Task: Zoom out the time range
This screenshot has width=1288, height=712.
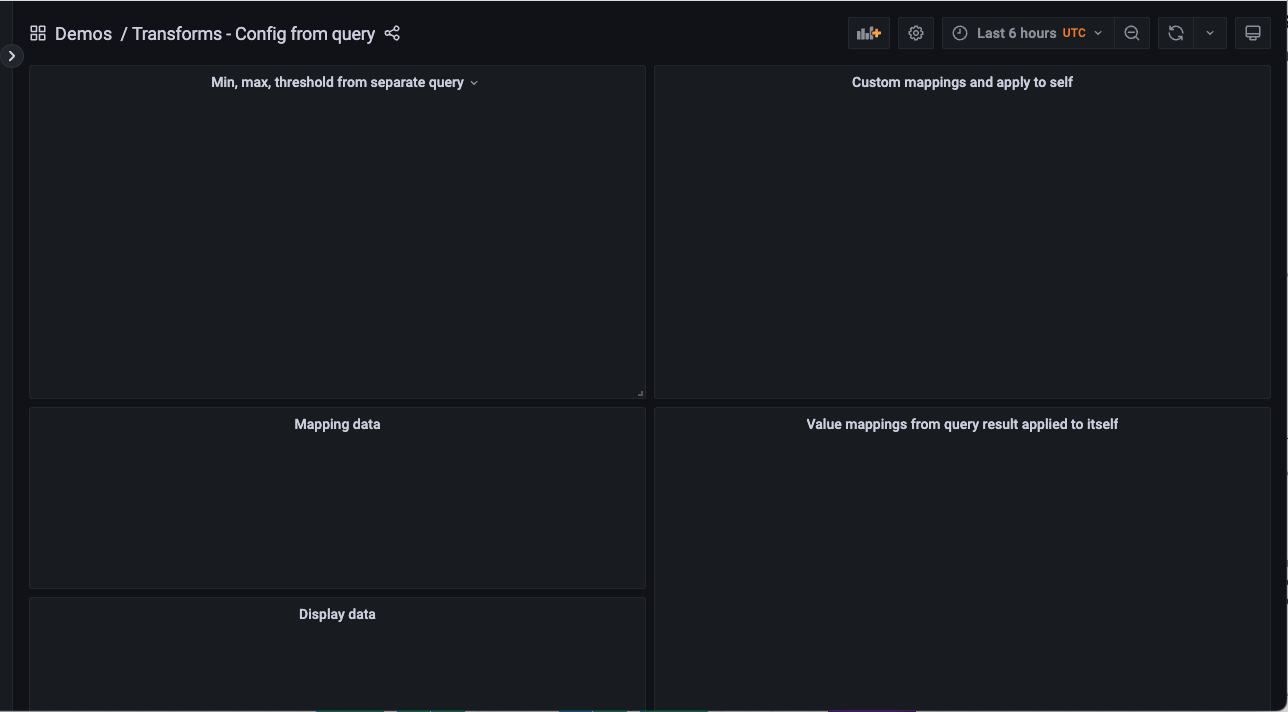Action: pos(1131,33)
